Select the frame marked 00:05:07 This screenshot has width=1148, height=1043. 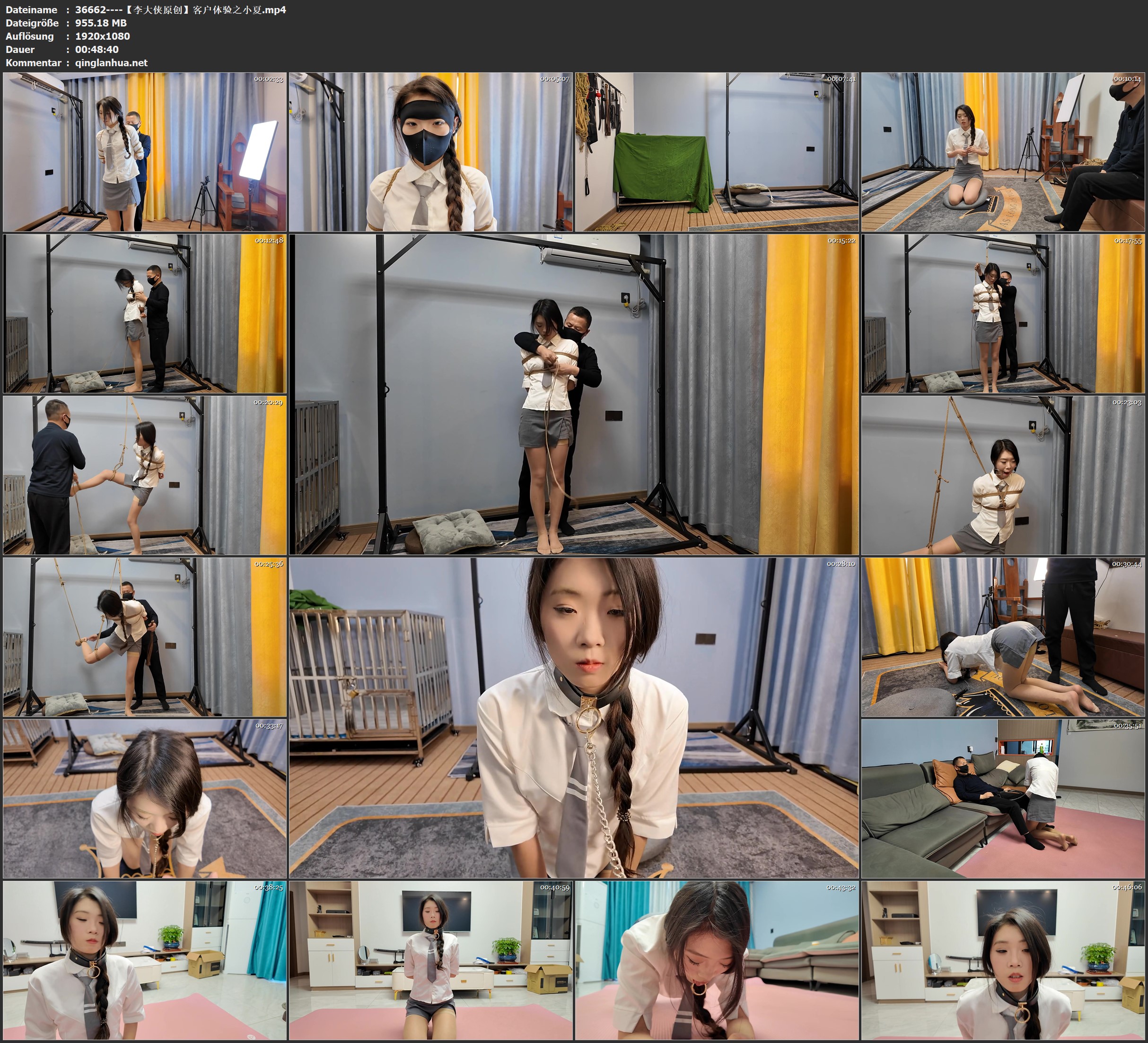[x=431, y=151]
